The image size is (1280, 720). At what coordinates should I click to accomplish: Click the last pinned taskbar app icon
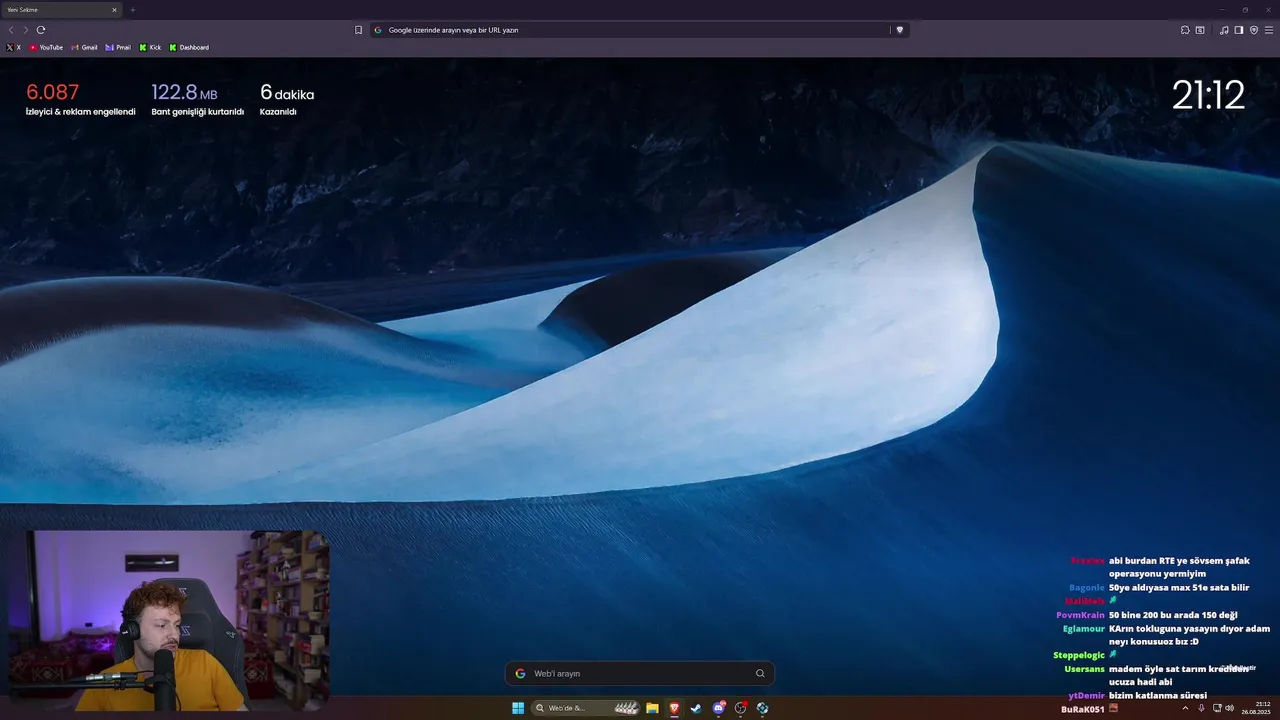[763, 708]
